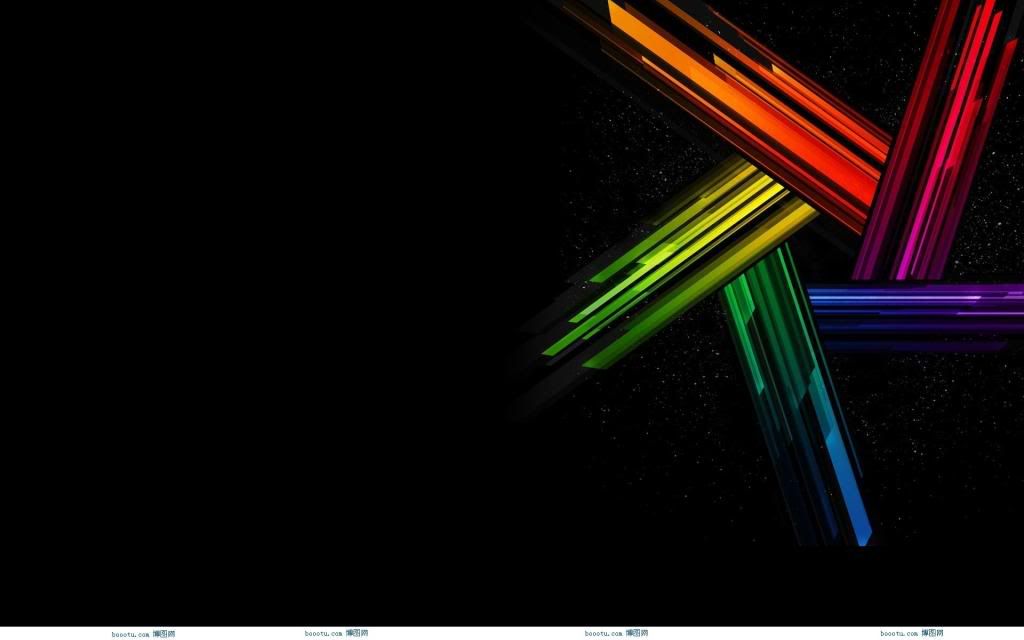The image size is (1024, 640).
Task: Click the white strip along the bottom edge
Action: (x=500, y=633)
